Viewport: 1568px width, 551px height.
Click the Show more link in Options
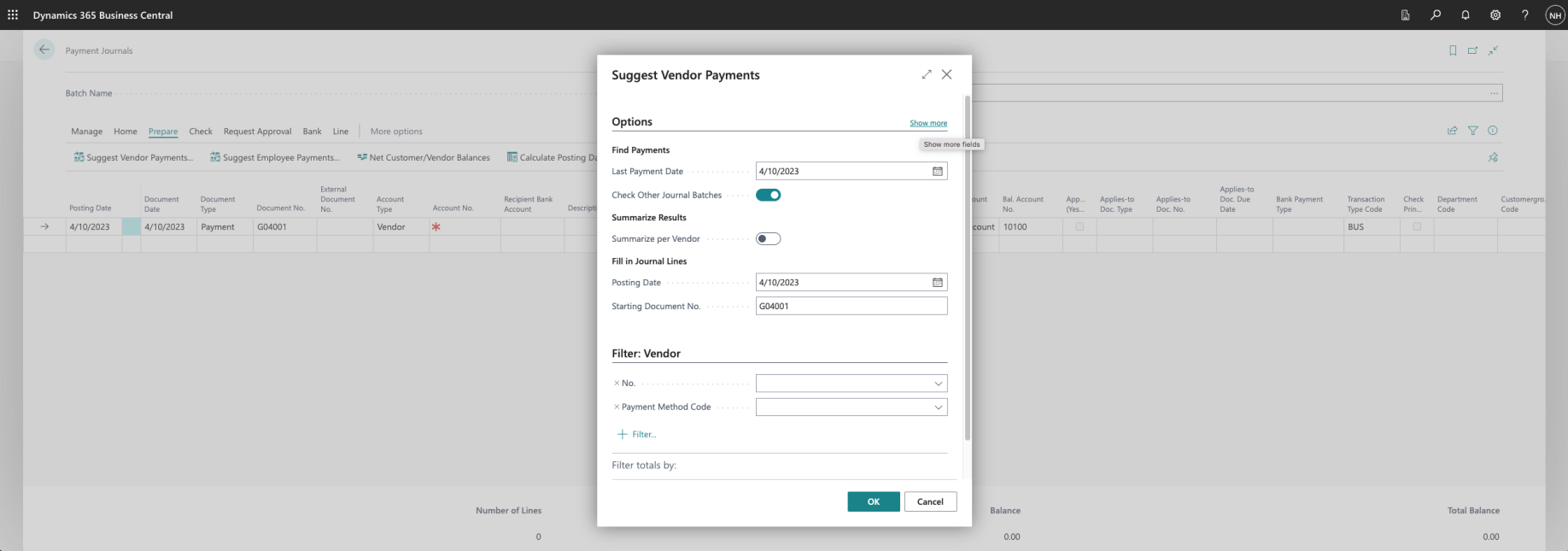click(x=928, y=123)
